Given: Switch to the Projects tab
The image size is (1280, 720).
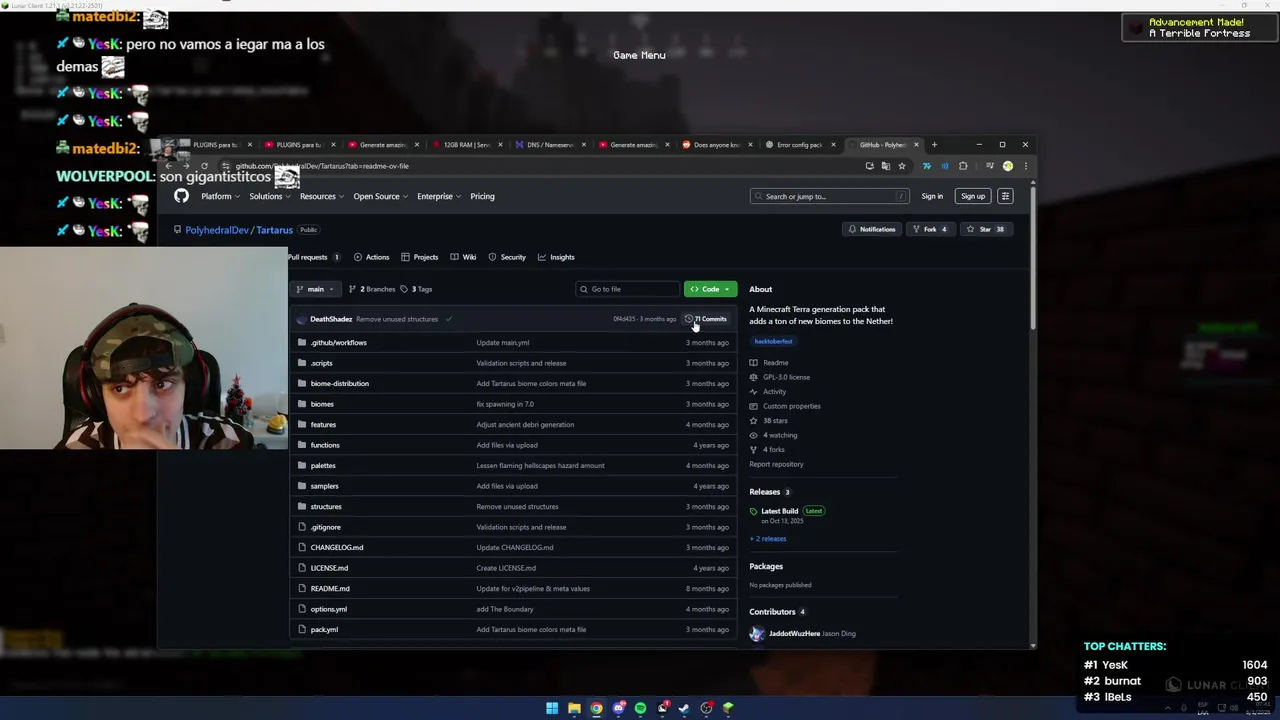Looking at the screenshot, I should point(419,257).
